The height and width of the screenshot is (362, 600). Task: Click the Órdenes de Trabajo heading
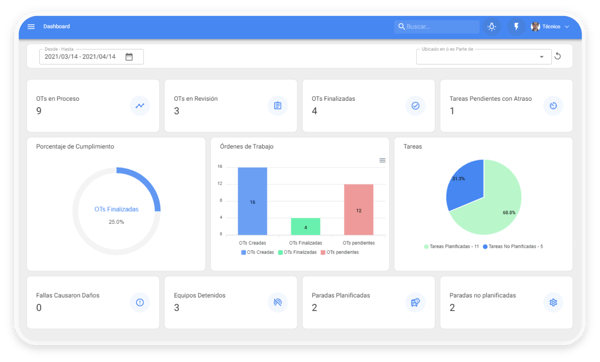click(x=247, y=147)
